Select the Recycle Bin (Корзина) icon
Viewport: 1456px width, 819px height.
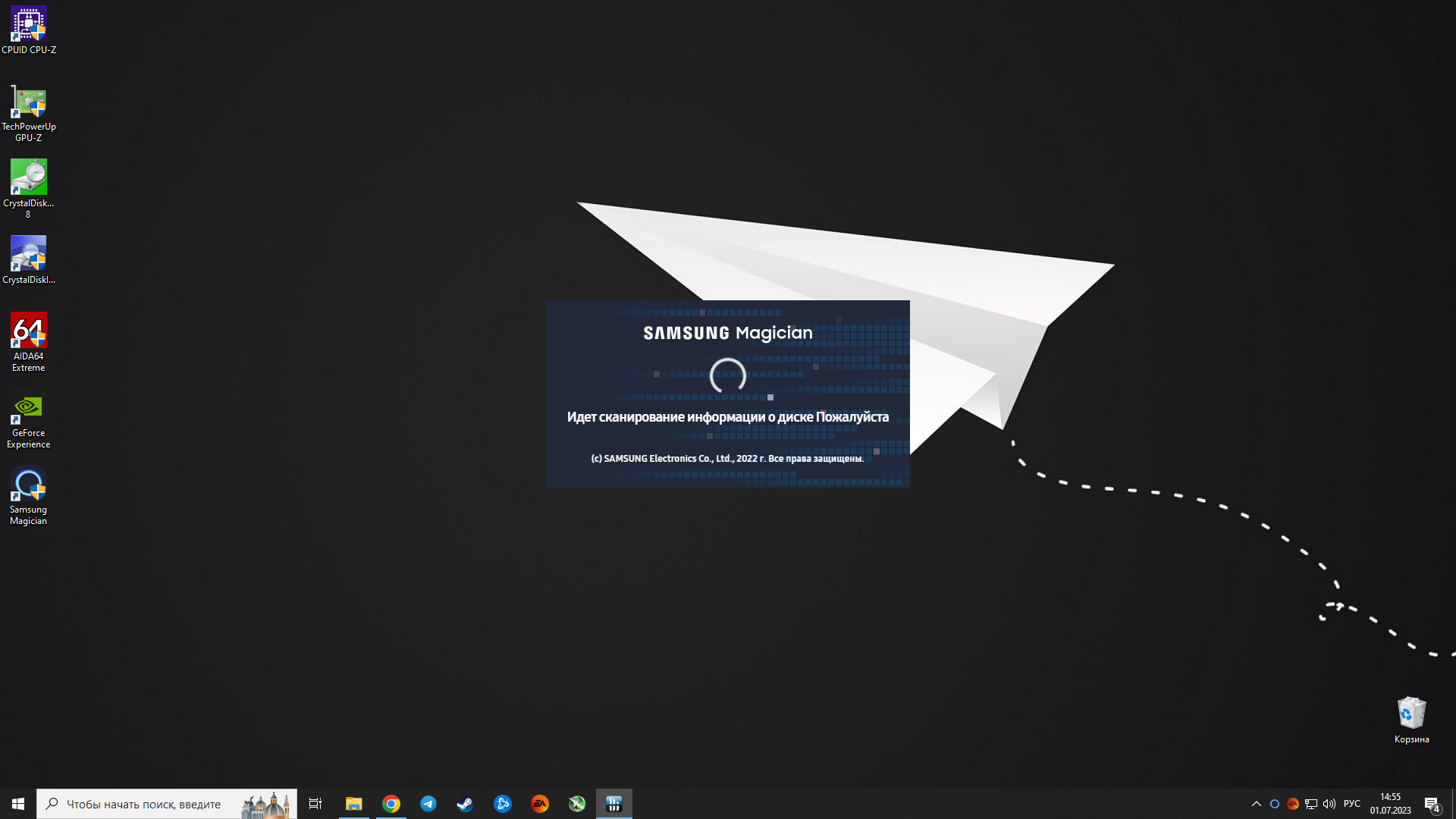coord(1411,720)
